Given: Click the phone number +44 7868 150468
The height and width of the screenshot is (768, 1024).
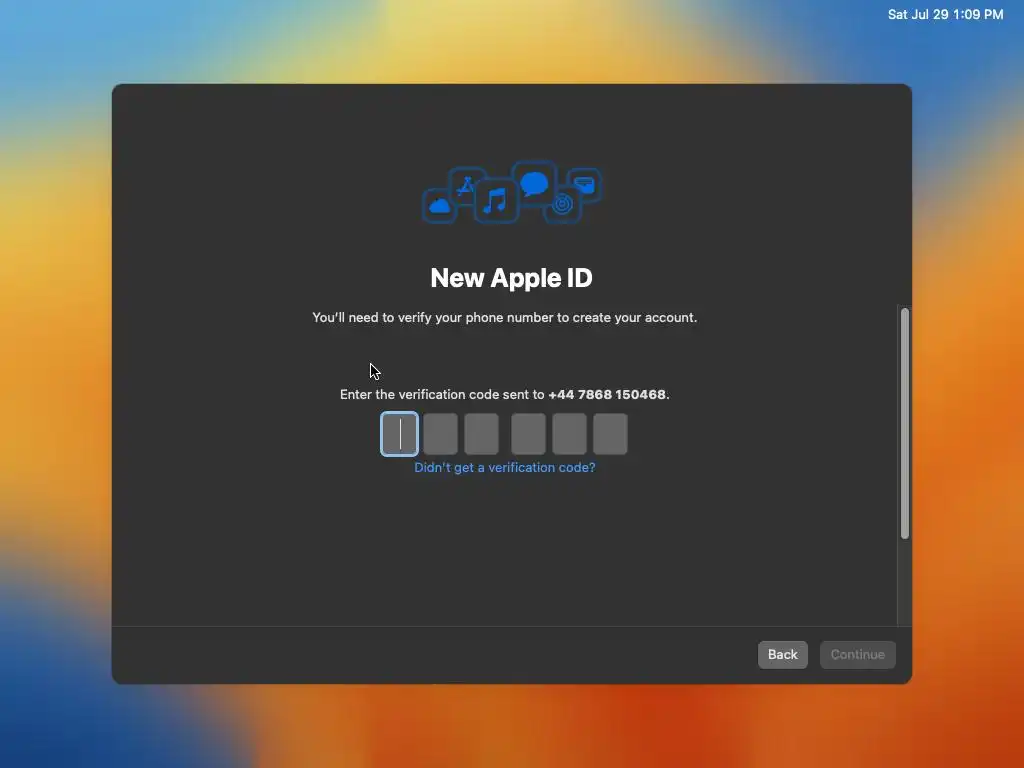Looking at the screenshot, I should [607, 394].
